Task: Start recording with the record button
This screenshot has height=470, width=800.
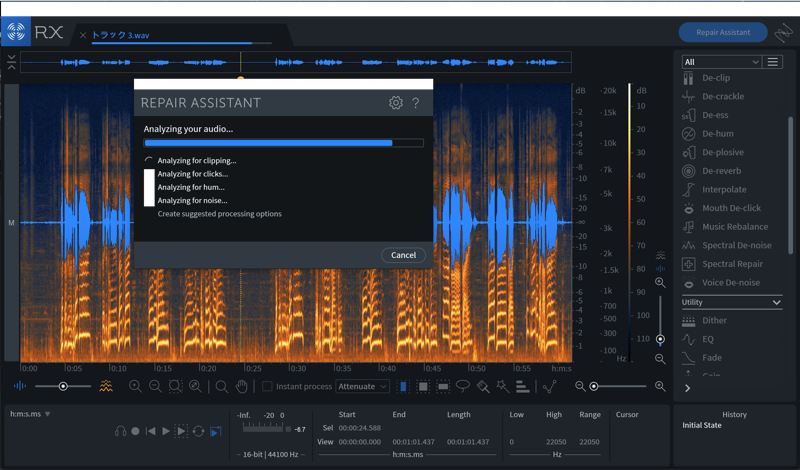Action: tap(135, 432)
